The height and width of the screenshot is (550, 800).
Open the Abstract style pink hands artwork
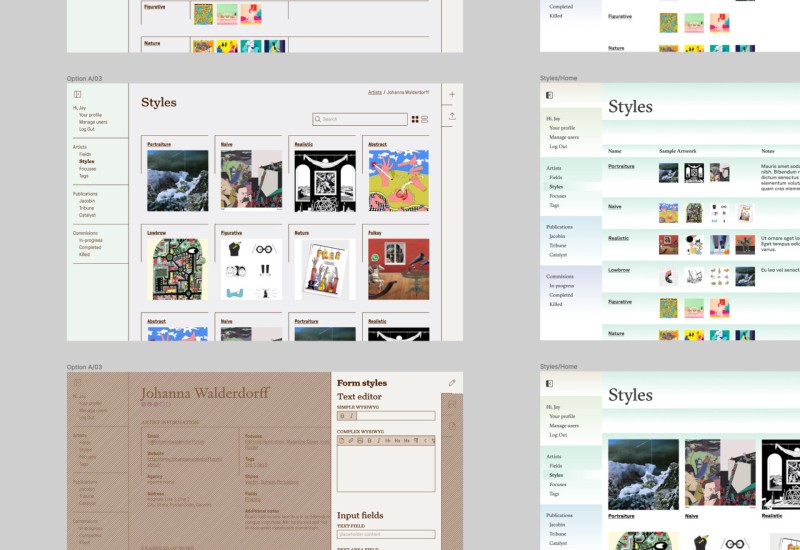tap(398, 181)
